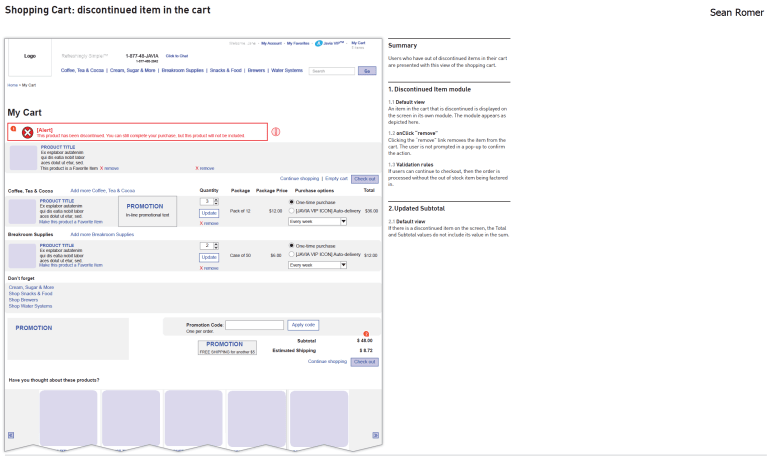This screenshot has width=770, height=456.
Task: Click the Apply code button
Action: click(x=303, y=325)
